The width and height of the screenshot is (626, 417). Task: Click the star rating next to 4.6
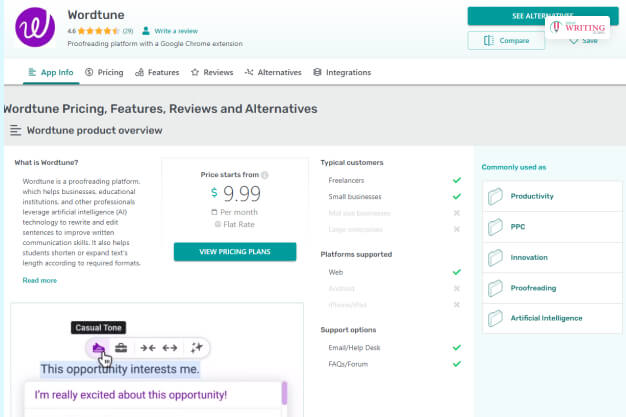[x=98, y=31]
